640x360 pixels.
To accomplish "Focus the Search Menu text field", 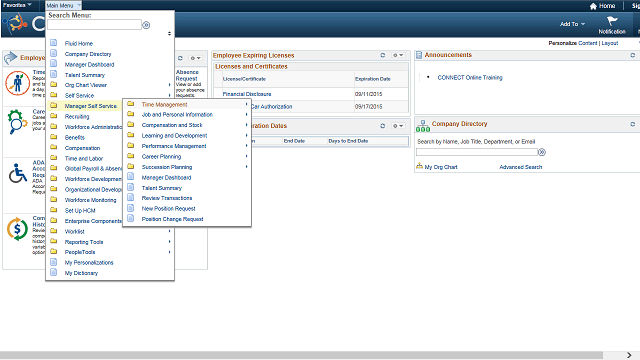I will tap(94, 25).
